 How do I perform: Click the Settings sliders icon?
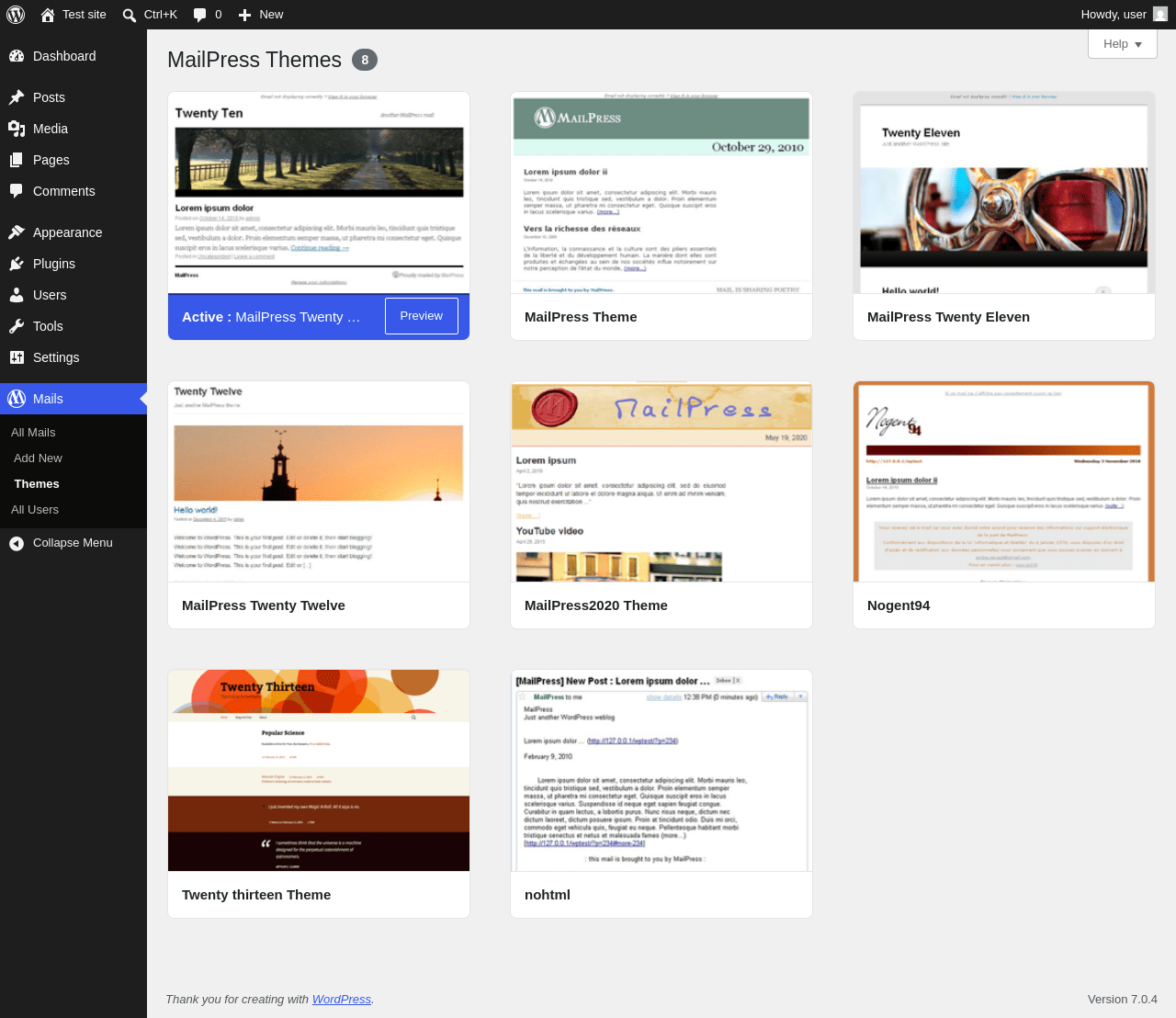17,357
